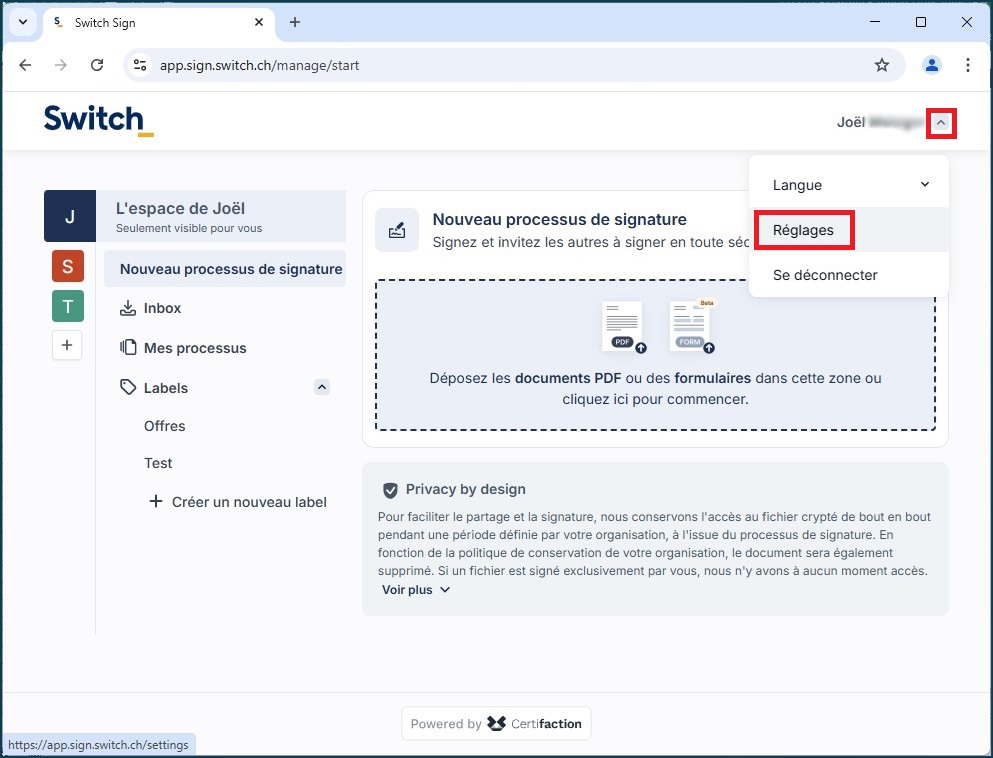Collapse the Labels section
The image size is (993, 758).
coord(321,387)
